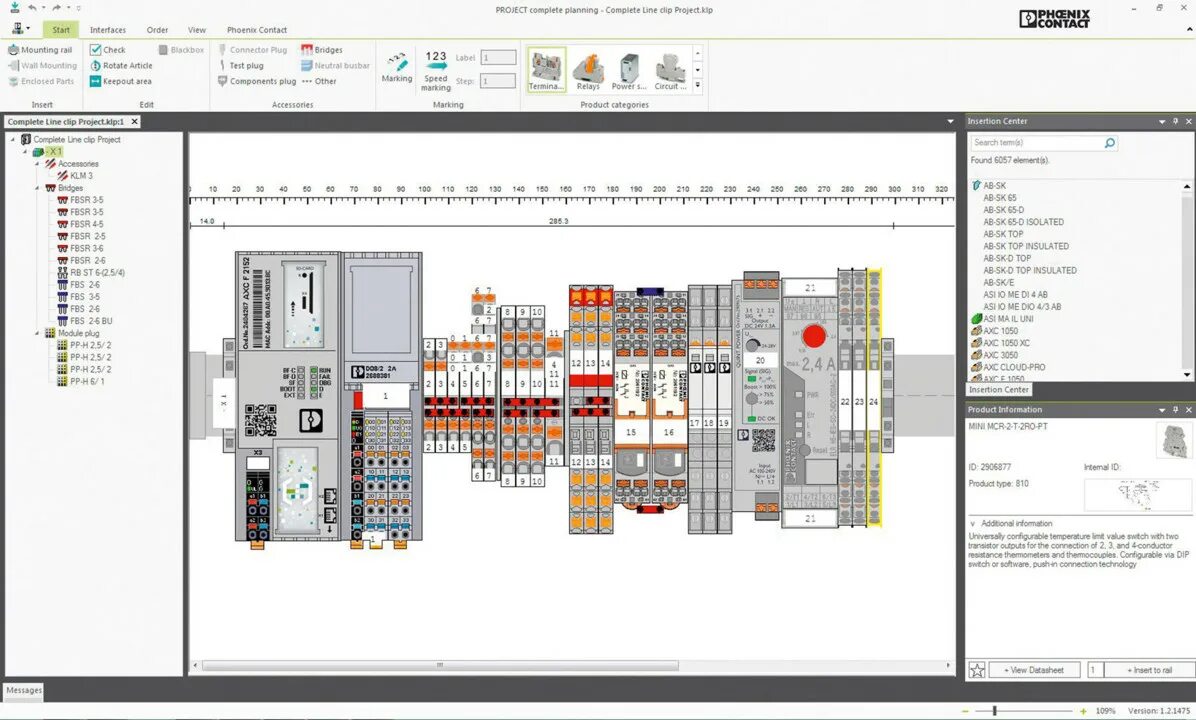
Task: Click the quantity field beside Insert to rail
Action: tap(1094, 670)
